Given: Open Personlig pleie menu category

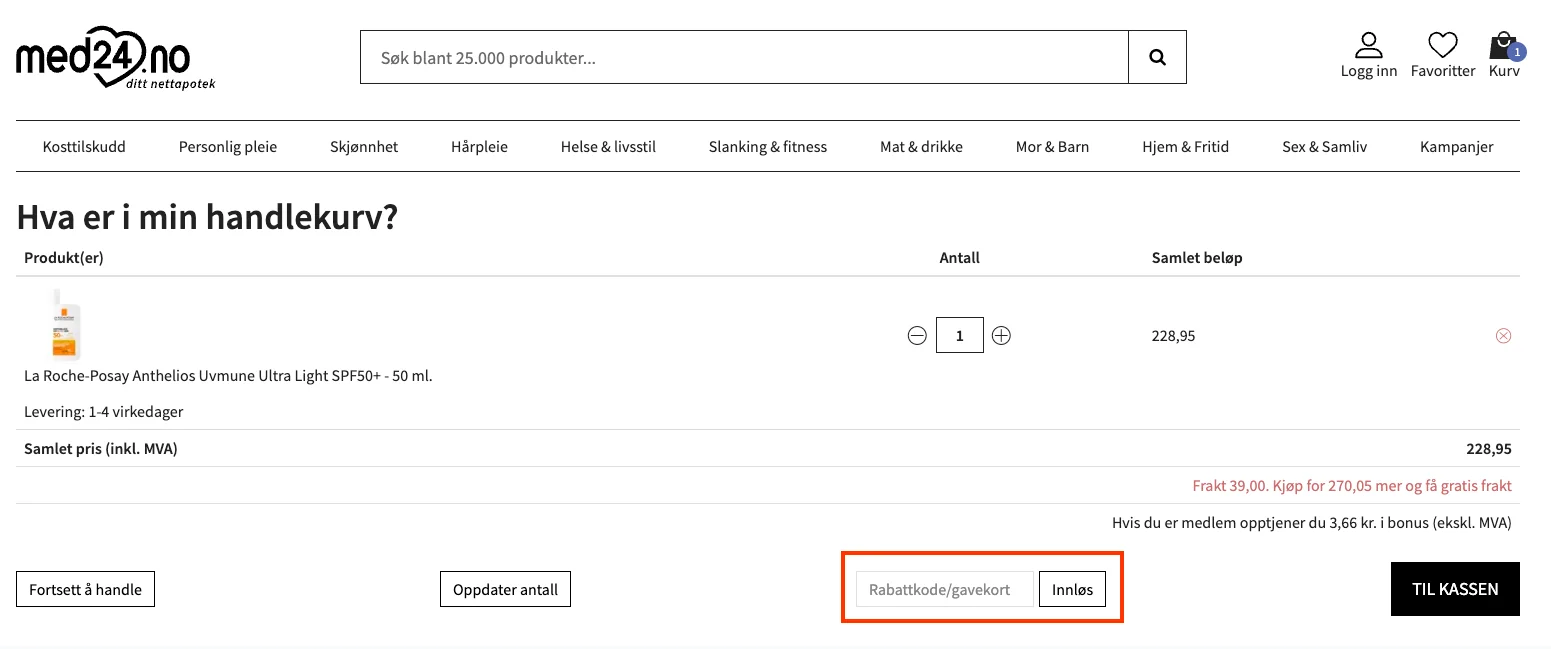Looking at the screenshot, I should [x=228, y=146].
